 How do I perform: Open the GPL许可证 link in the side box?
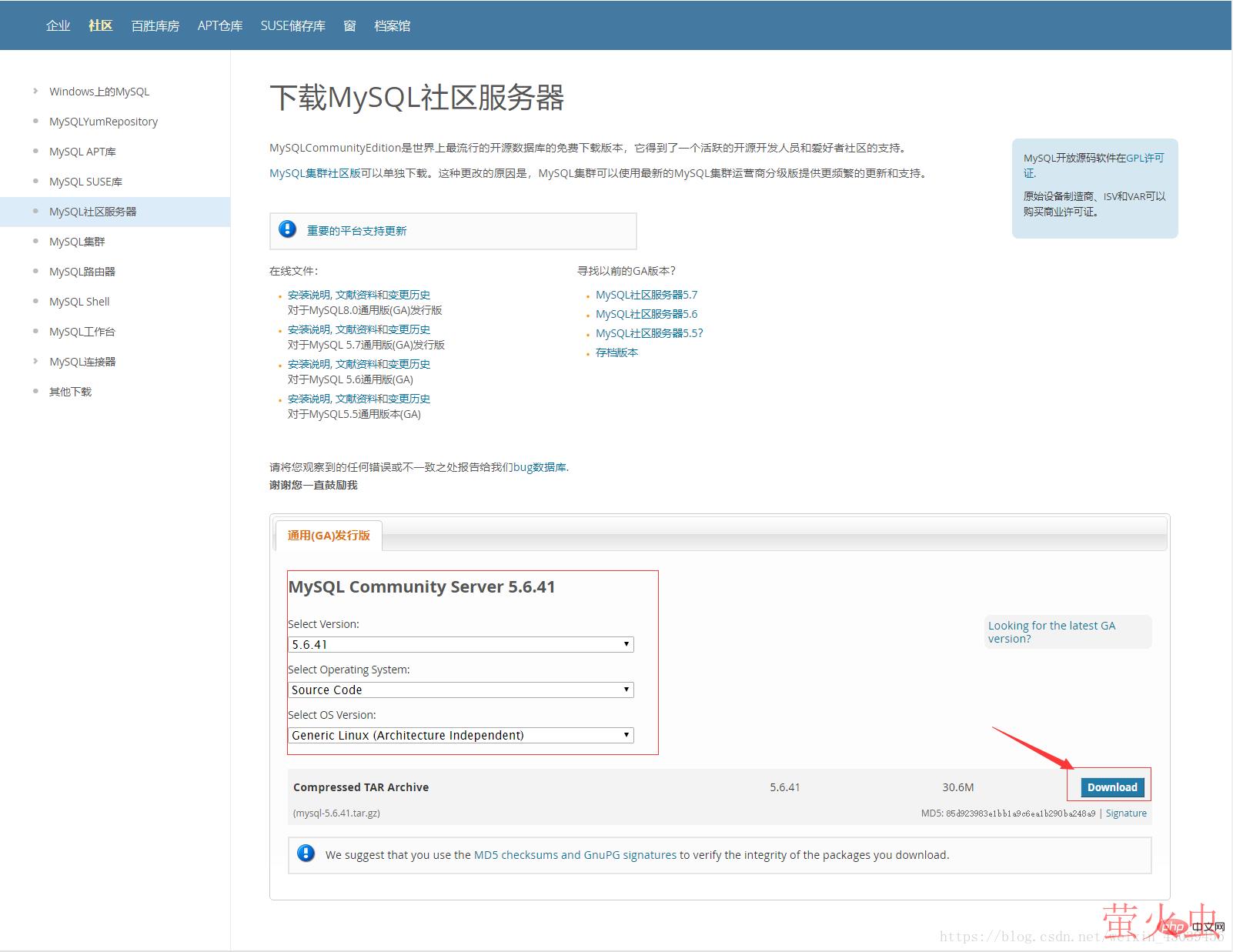(1144, 158)
